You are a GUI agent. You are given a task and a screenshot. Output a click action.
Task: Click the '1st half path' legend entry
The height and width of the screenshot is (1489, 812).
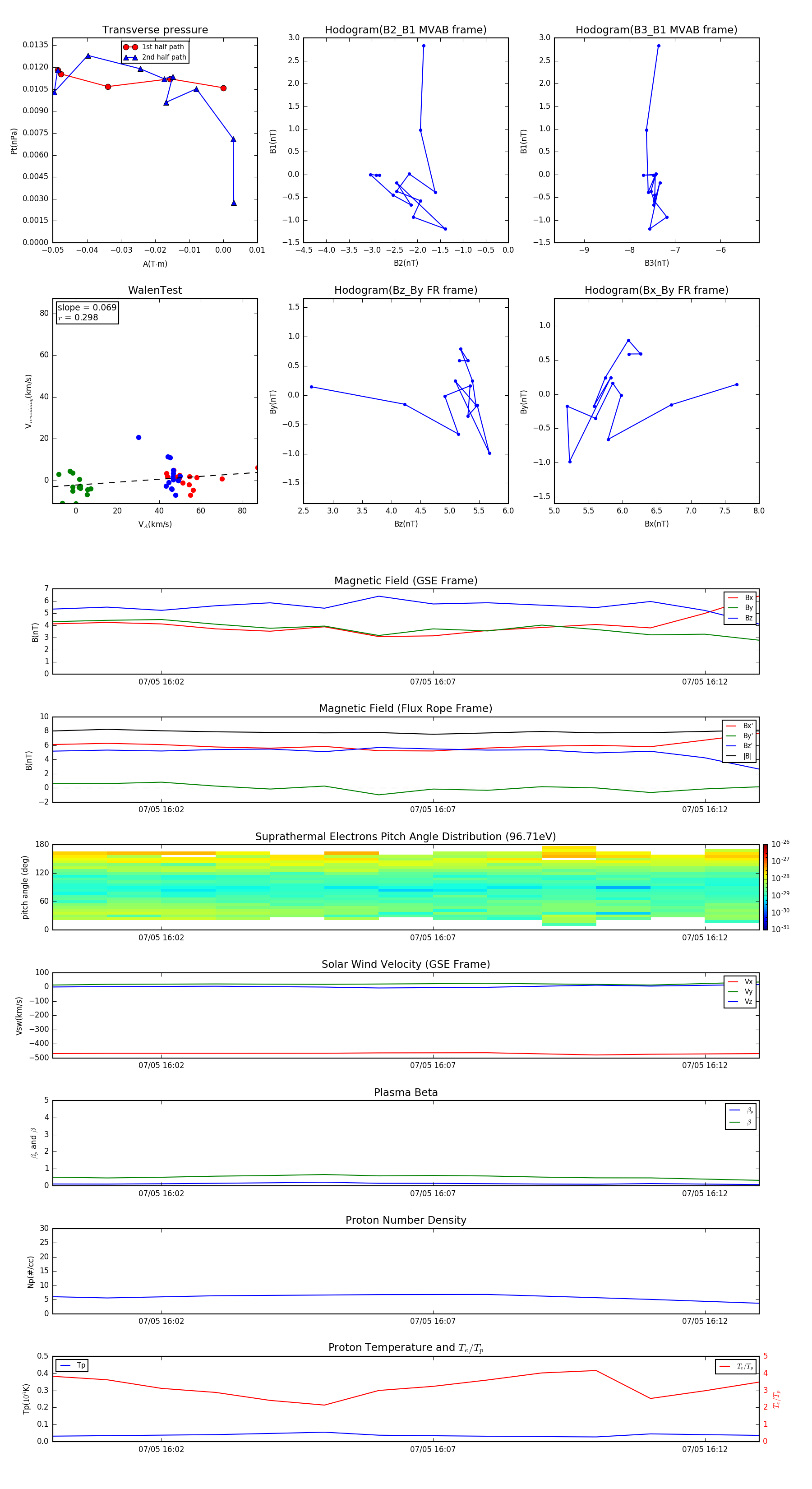(x=155, y=47)
